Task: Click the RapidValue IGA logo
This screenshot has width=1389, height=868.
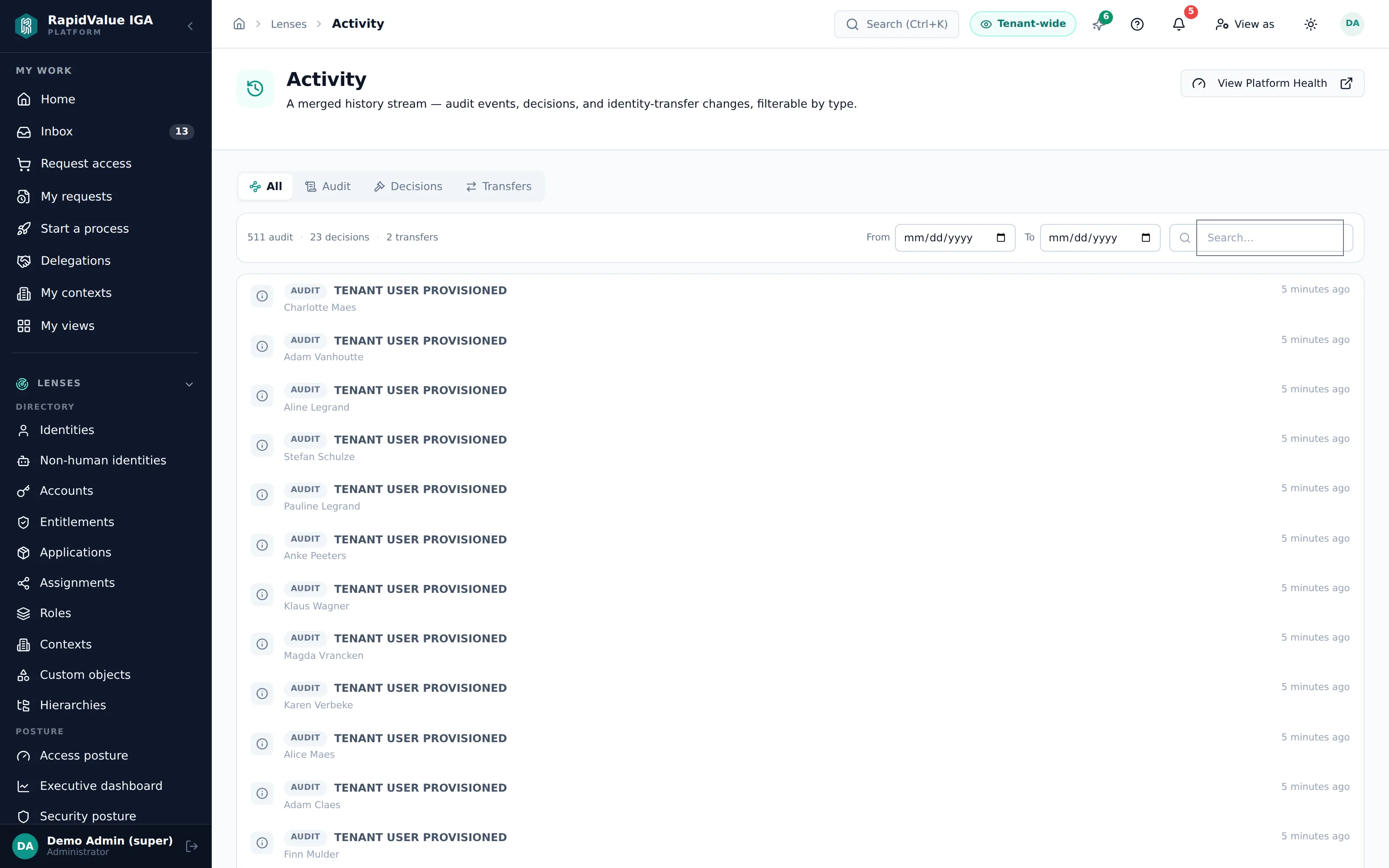Action: (26, 26)
